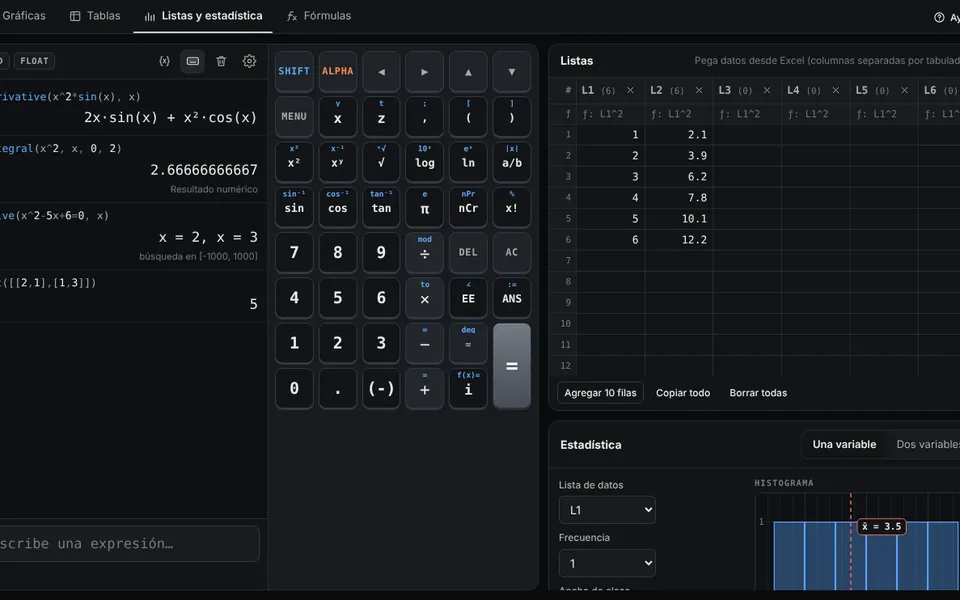Click Borrar todas
This screenshot has width=960, height=600.
[x=758, y=393]
